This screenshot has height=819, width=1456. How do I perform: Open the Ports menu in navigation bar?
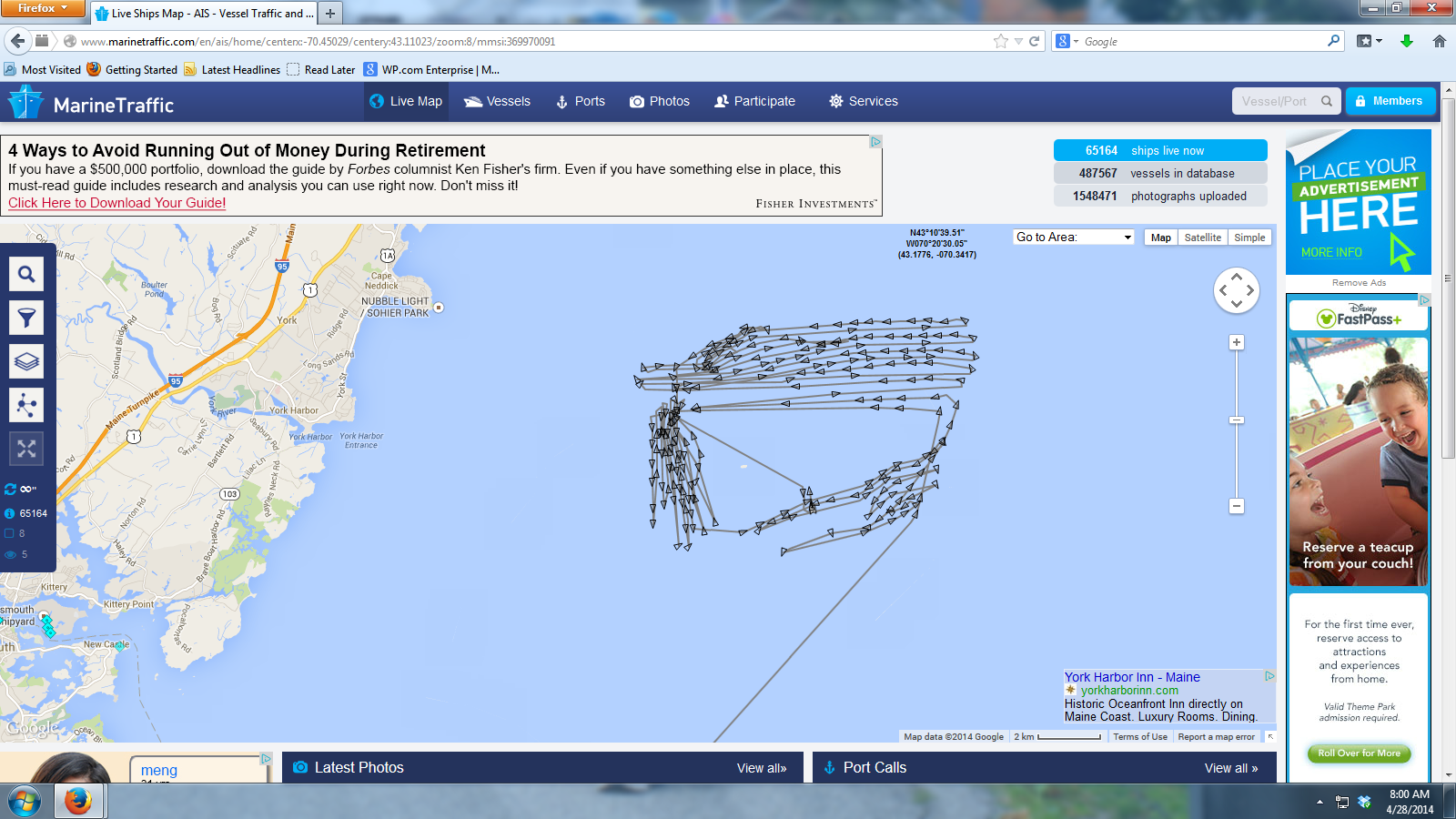(581, 102)
